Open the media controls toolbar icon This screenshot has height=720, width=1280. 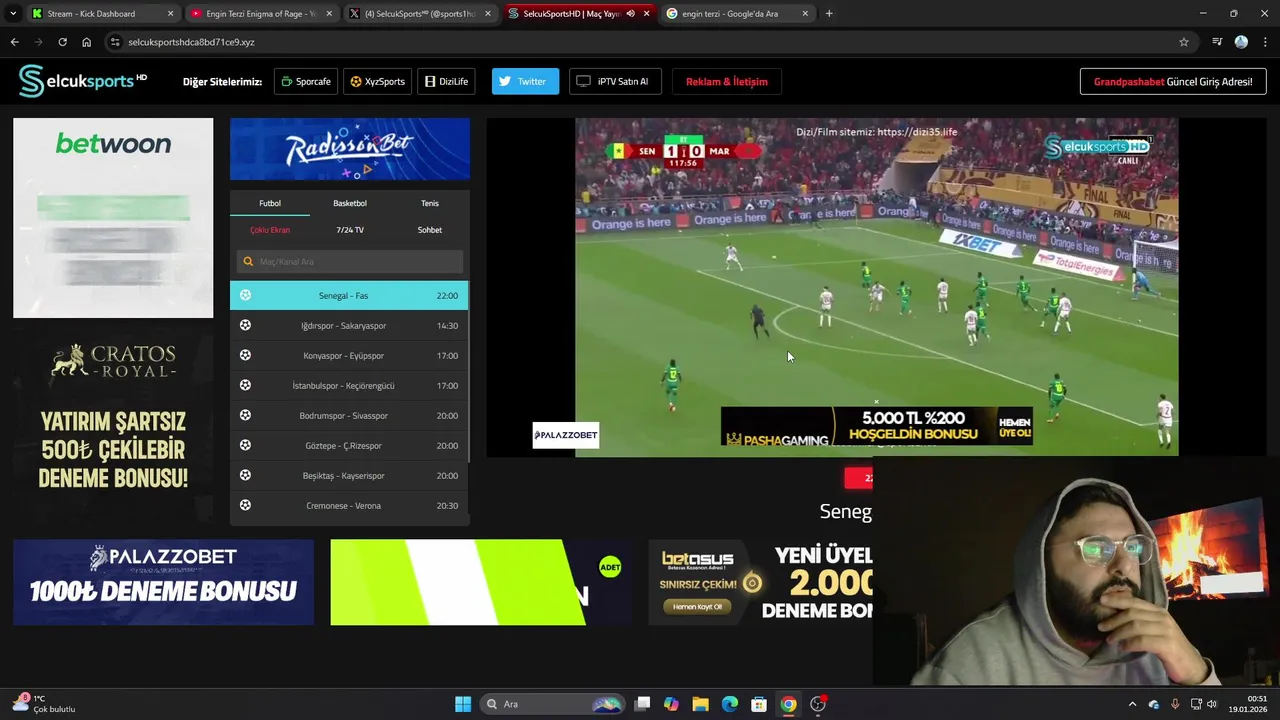[1217, 42]
